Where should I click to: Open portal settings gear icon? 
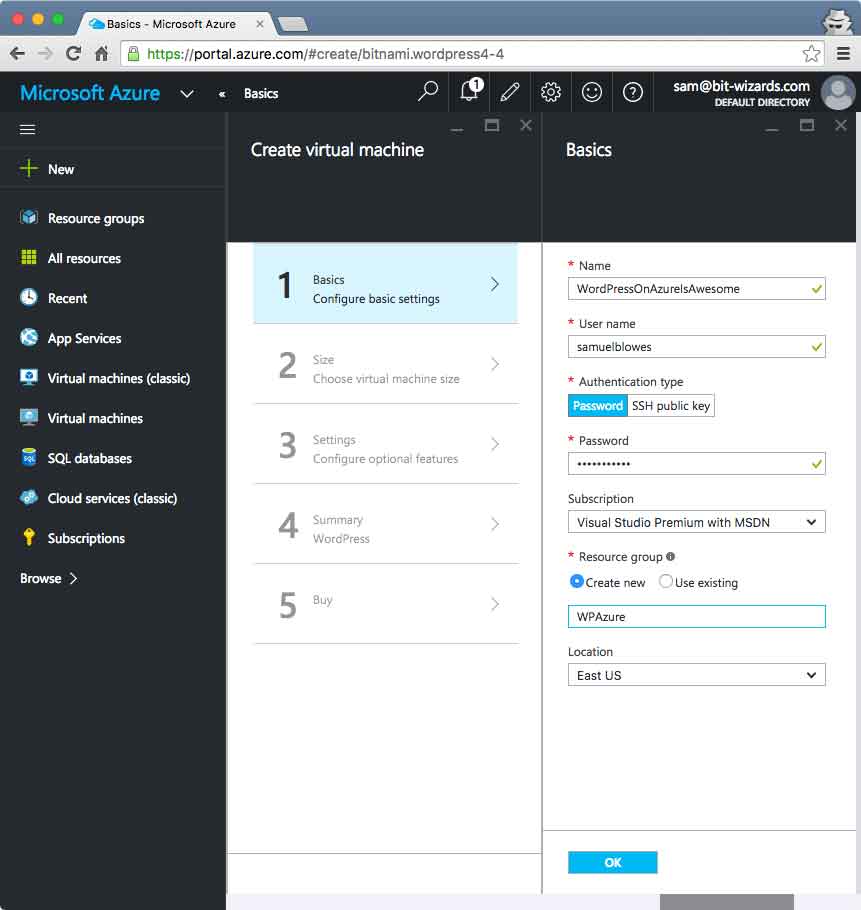pyautogui.click(x=551, y=92)
